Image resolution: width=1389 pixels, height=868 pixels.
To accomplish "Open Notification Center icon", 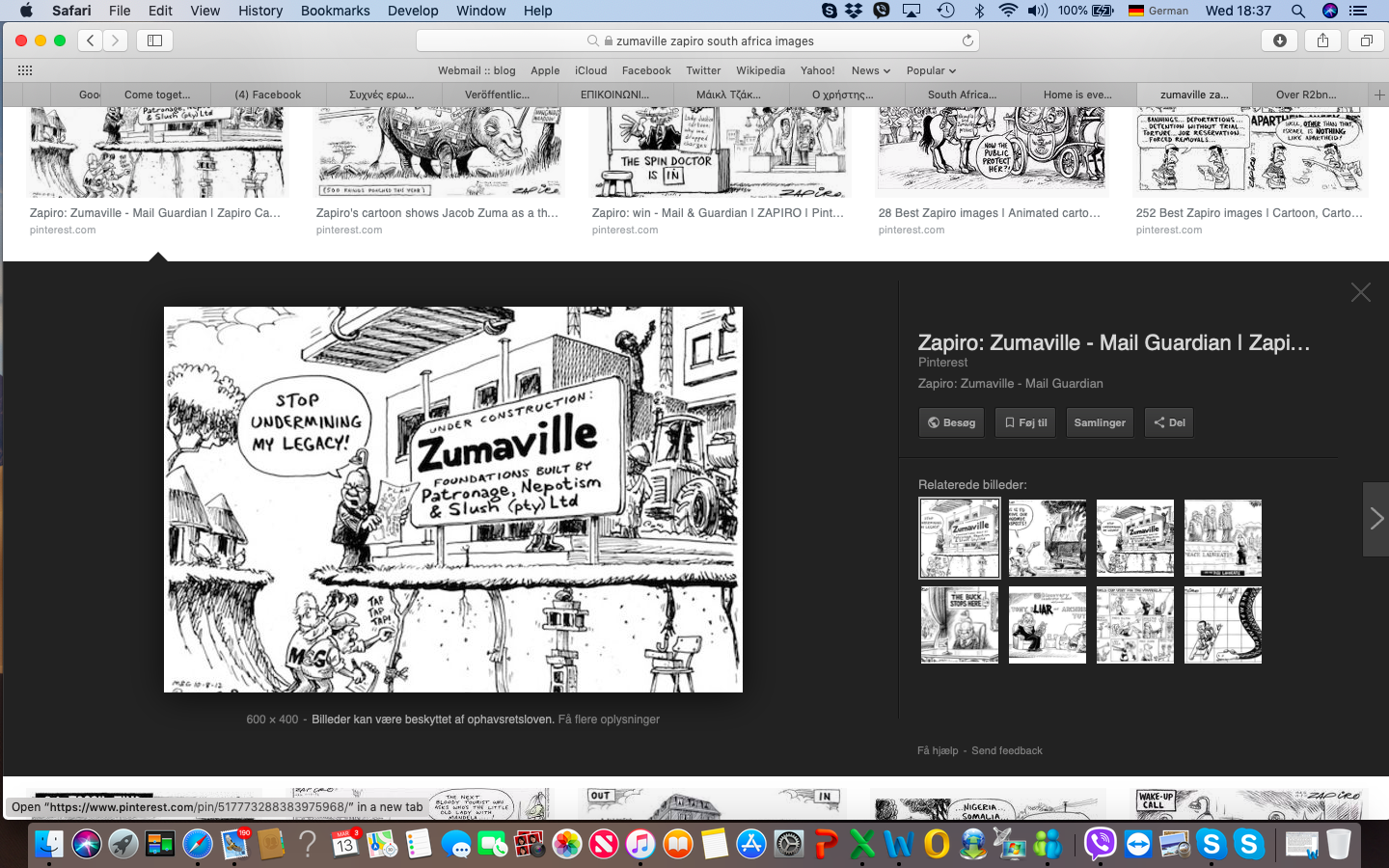I will click(1359, 11).
